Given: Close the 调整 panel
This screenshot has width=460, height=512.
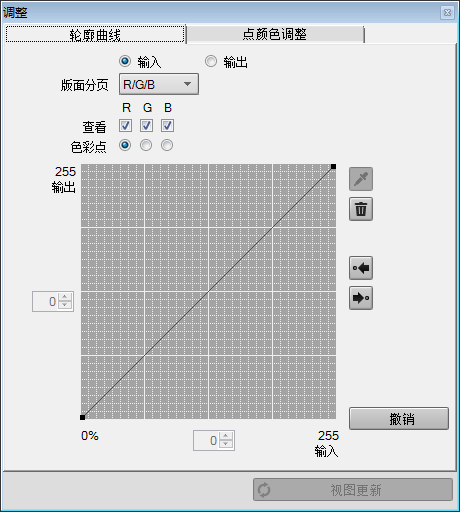Looking at the screenshot, I should (447, 13).
